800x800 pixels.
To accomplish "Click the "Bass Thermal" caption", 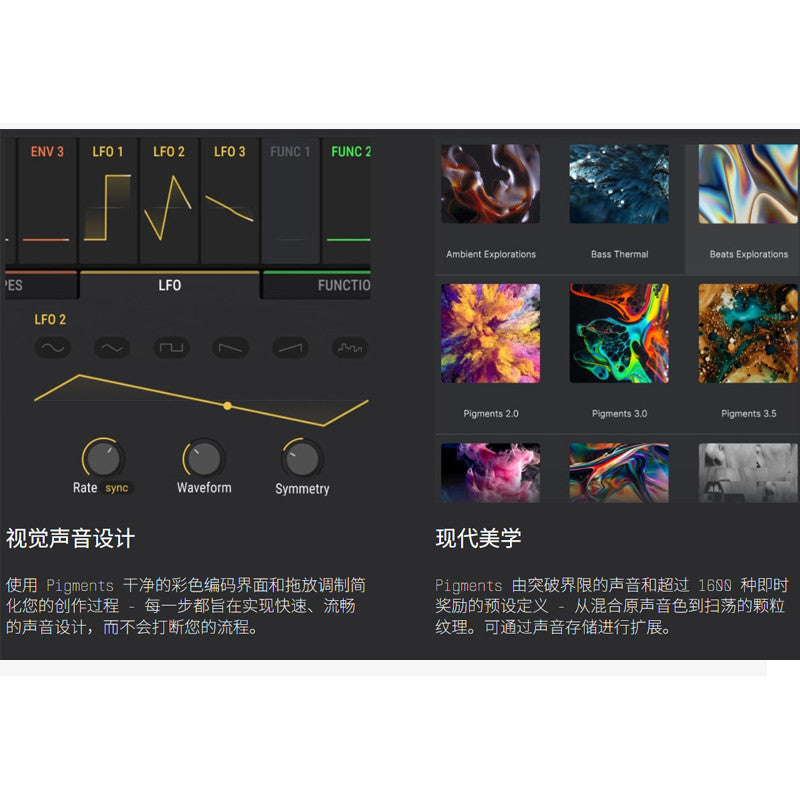I will pos(619,254).
